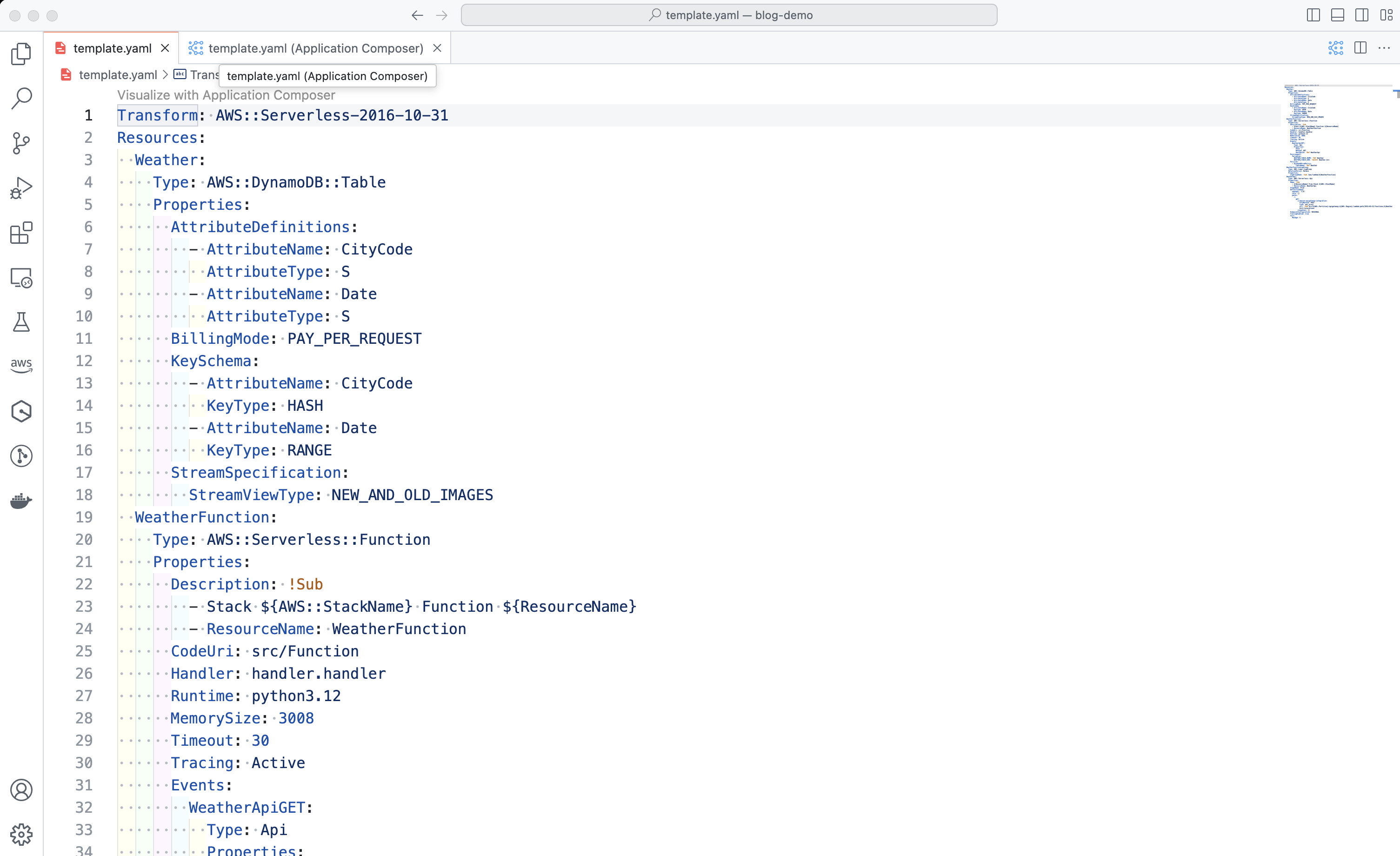
Task: Click Visualize with Application Composer code lens
Action: 226,95
